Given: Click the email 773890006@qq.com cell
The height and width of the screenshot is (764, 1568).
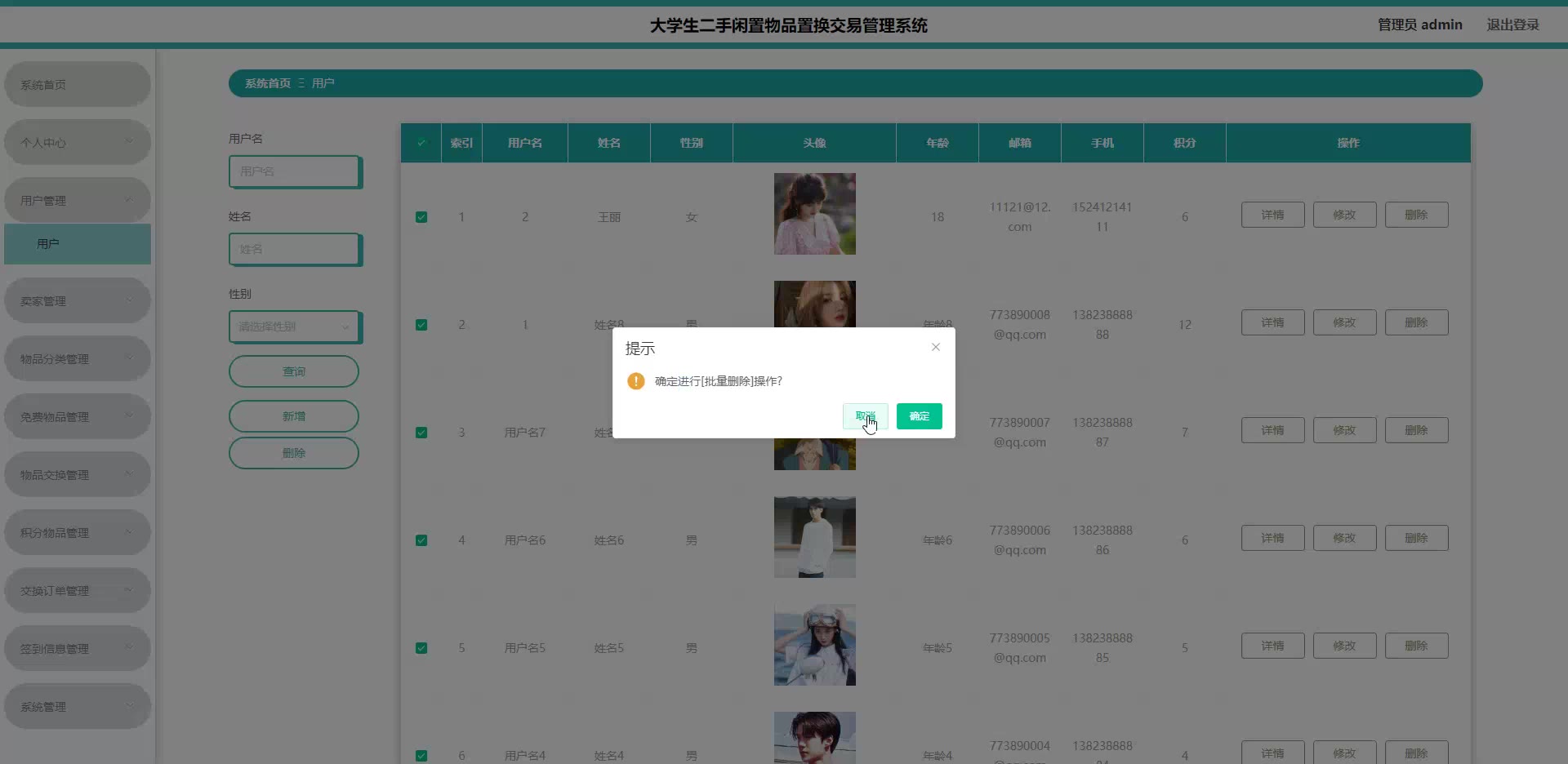Looking at the screenshot, I should tap(1019, 540).
